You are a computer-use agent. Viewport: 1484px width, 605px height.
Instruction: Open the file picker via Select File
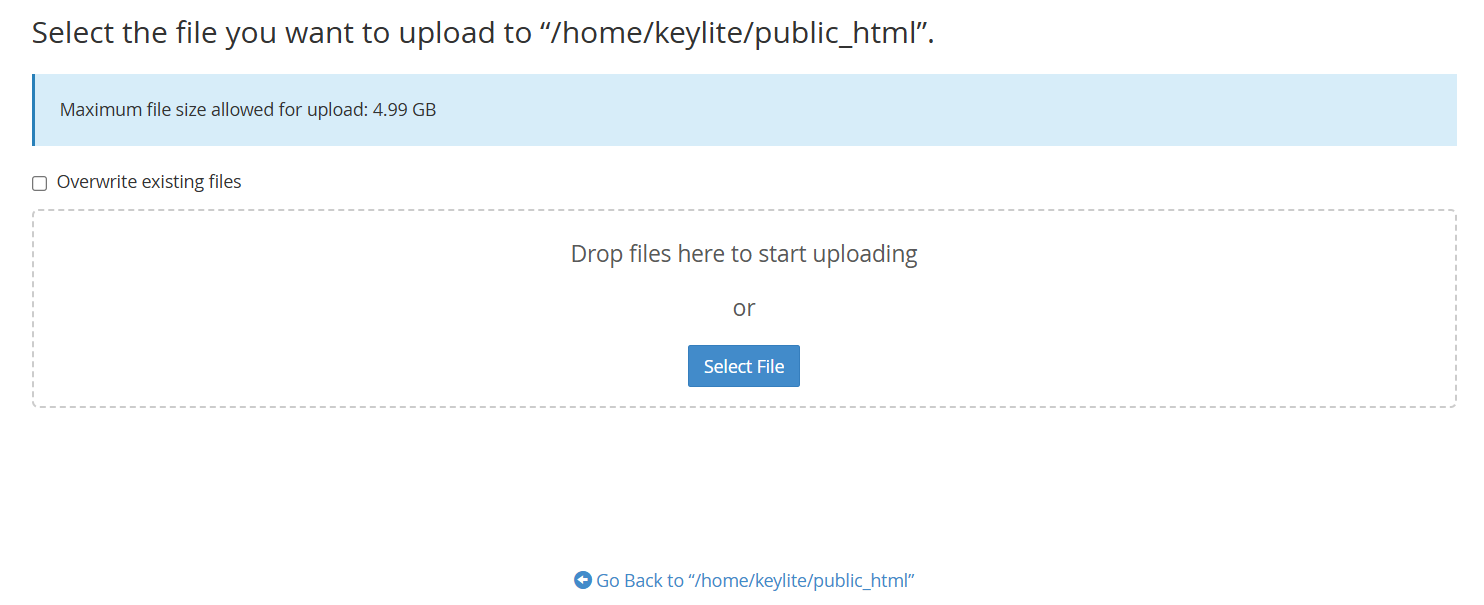tap(744, 366)
